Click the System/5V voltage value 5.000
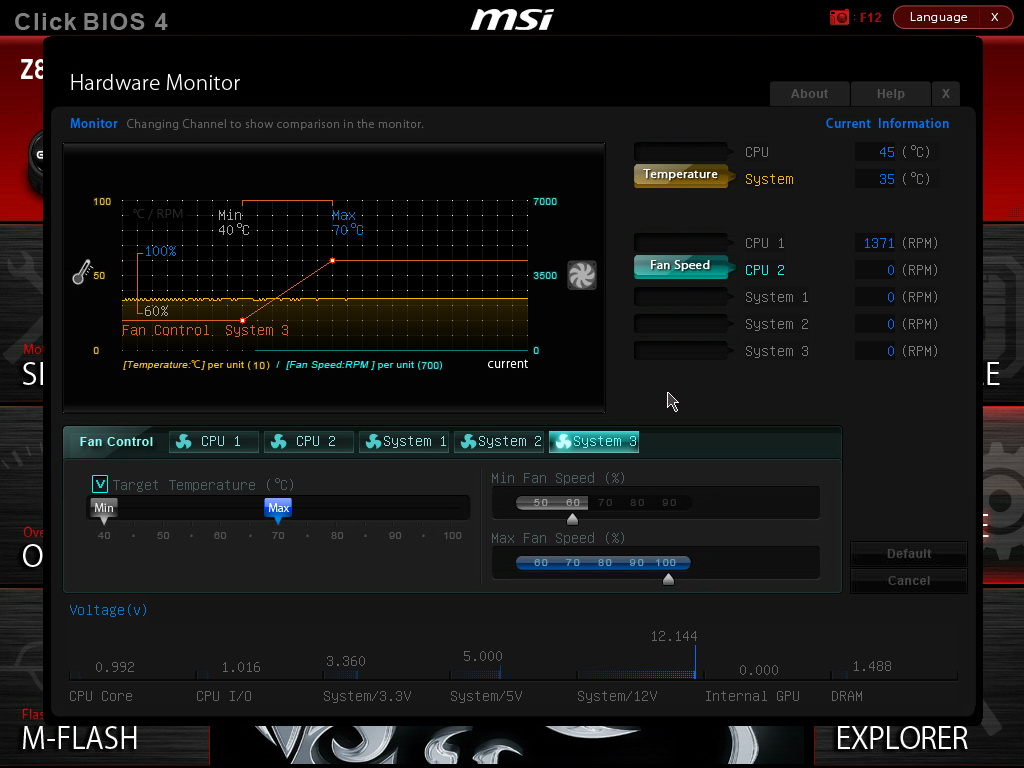Screen dimensions: 1024x768 pyautogui.click(x=483, y=656)
